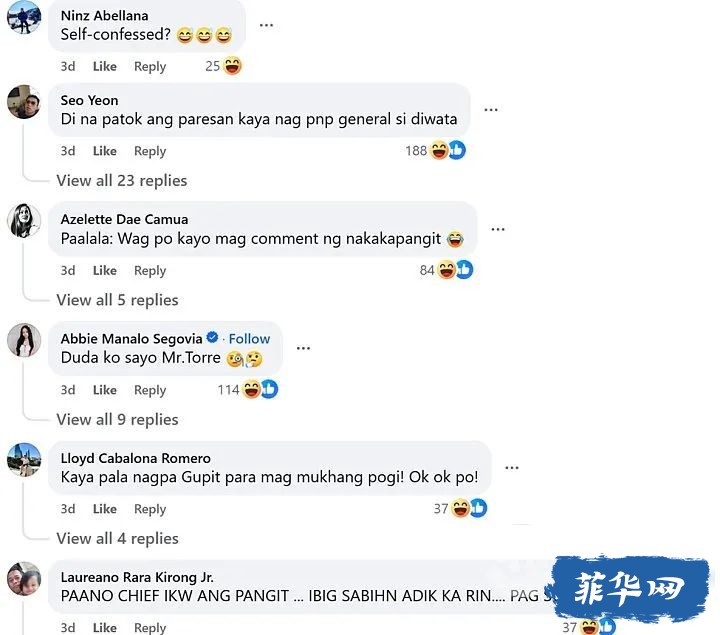Reply to Azelette Dae Camua's comment
720x635 pixels.
point(150,271)
